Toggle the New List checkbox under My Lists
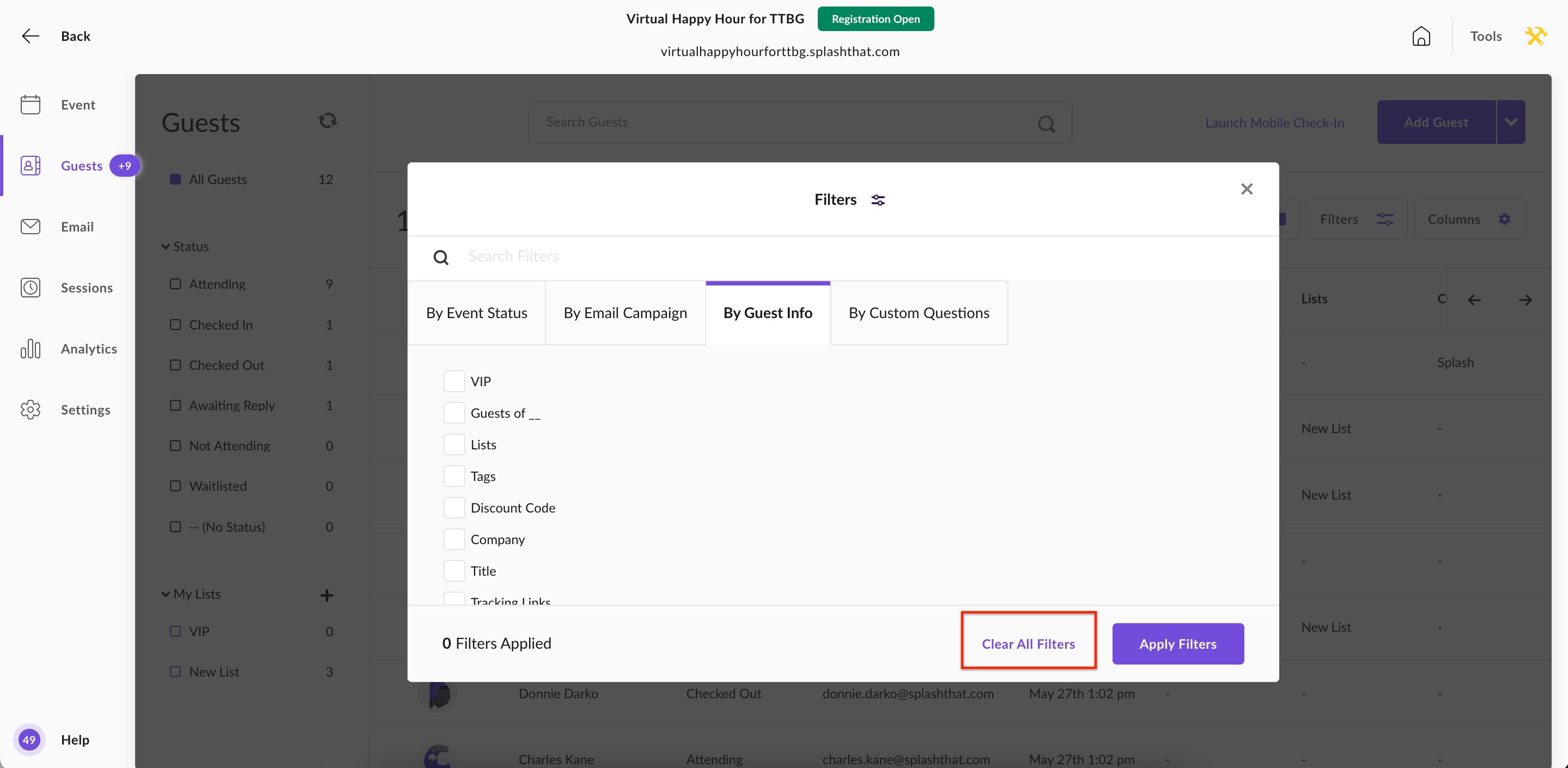Screen dimensions: 1568x768 [175, 671]
